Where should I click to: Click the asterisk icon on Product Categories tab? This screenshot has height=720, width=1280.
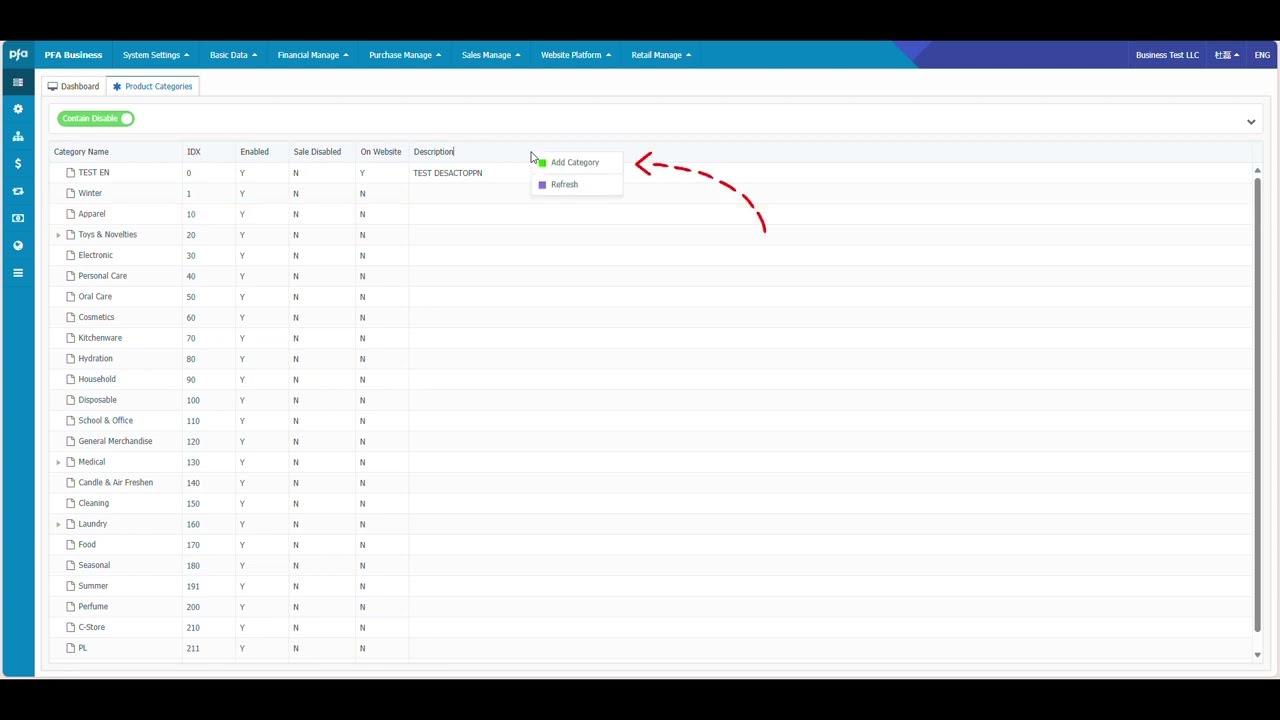(117, 86)
